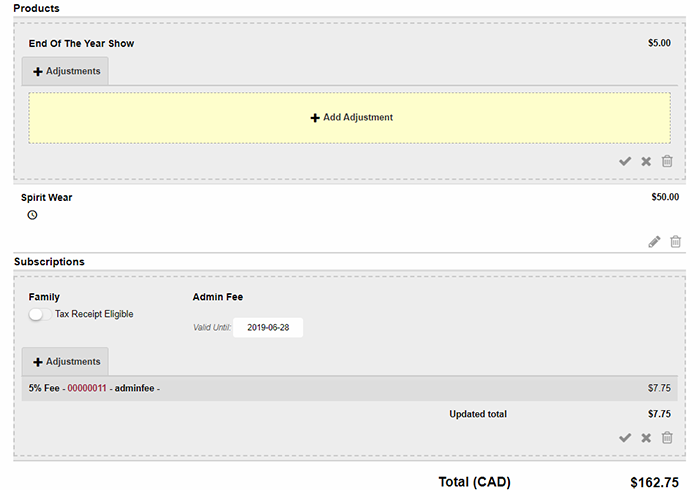Viewport: 700px width, 490px height.
Task: Confirm End Of The Year Show edits checkmark
Action: [625, 161]
